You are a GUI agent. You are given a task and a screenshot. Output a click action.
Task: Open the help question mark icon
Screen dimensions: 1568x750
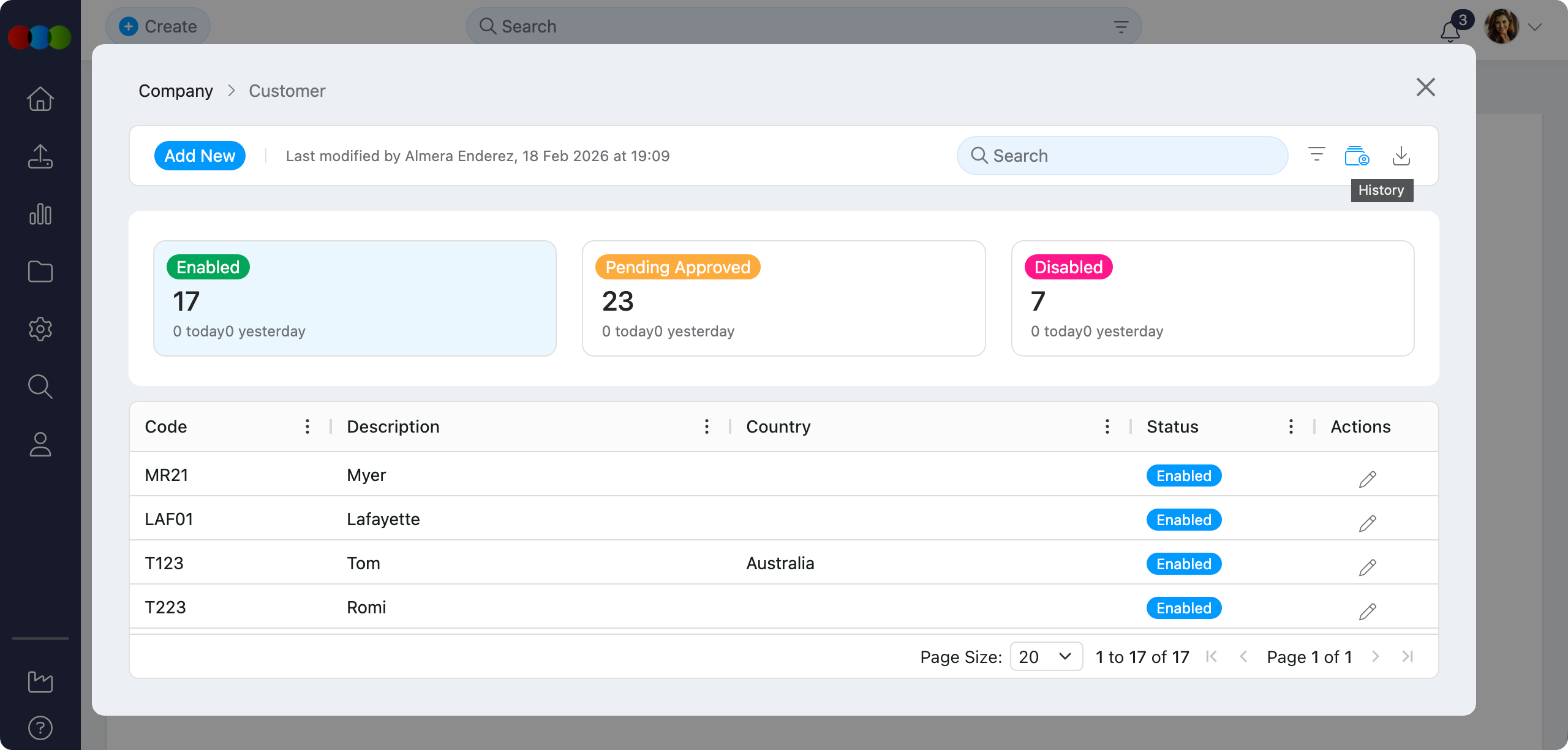click(x=40, y=728)
